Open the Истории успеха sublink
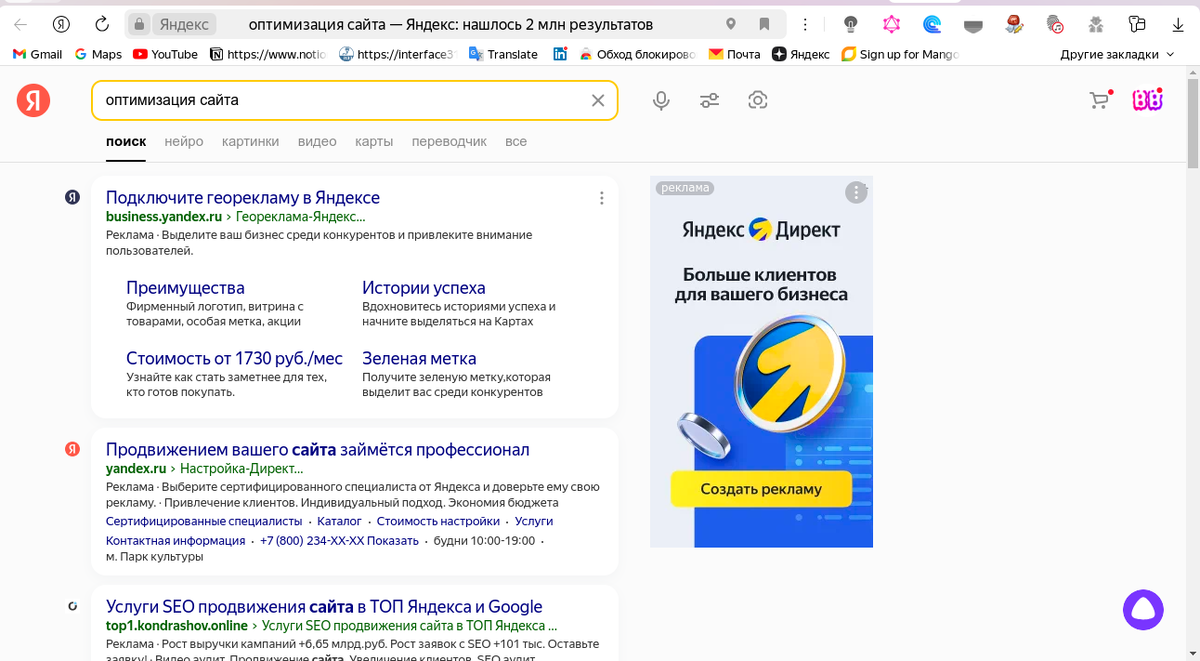Screen dimensions: 1200x661 coord(424,288)
